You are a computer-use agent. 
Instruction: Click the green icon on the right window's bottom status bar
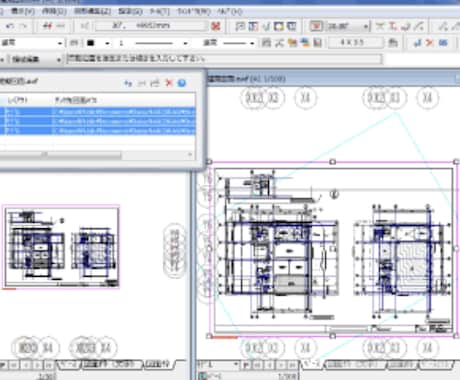click(202, 376)
